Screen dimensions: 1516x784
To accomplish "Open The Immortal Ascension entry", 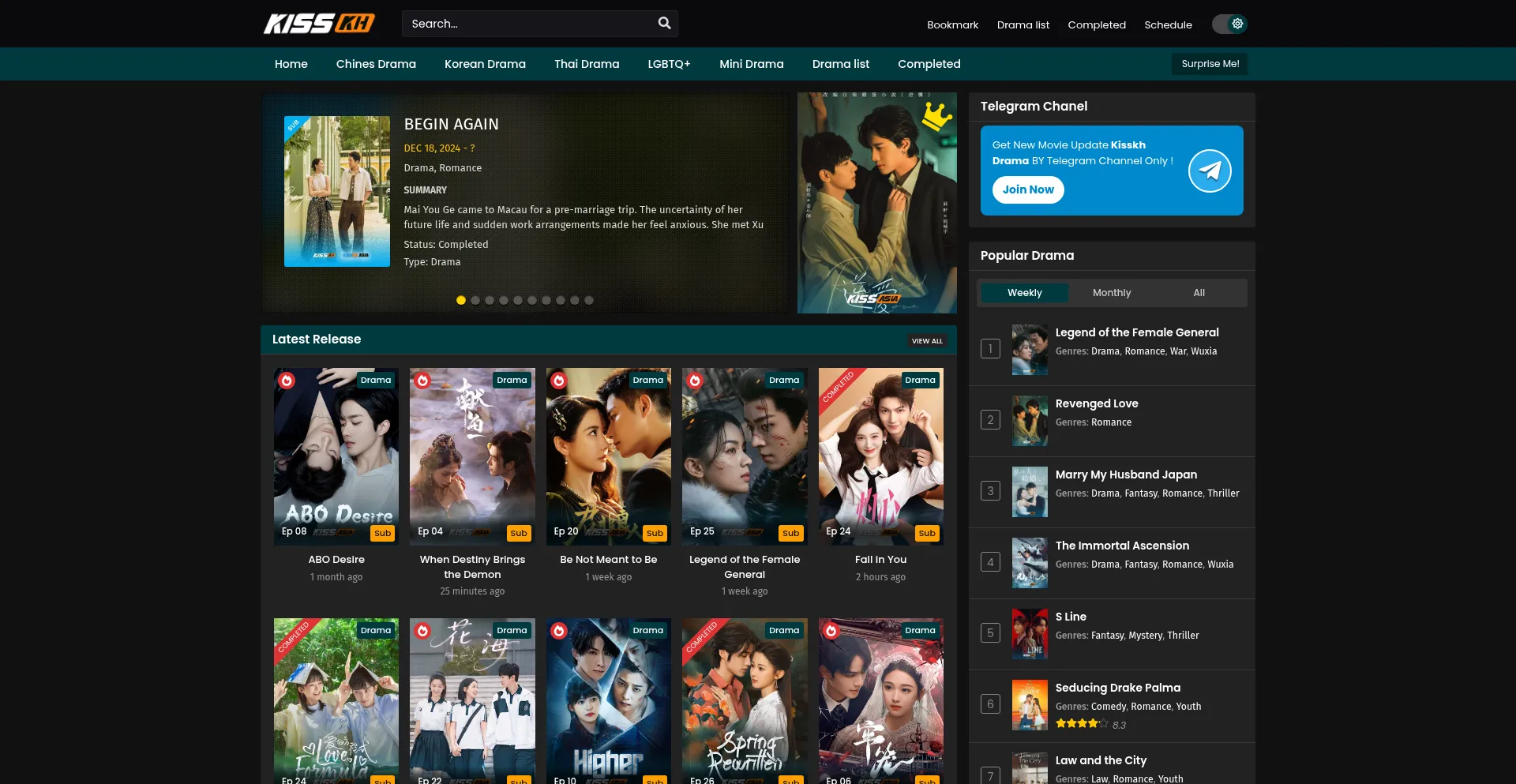I will point(1122,546).
